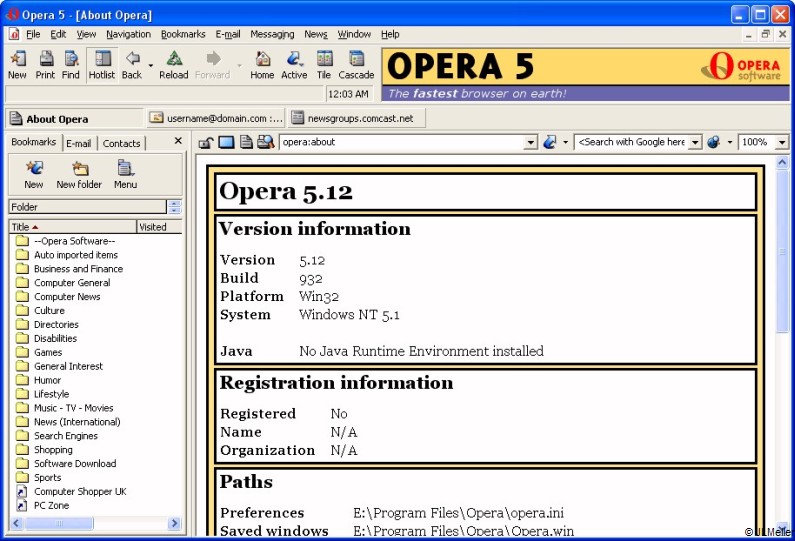Select the E-mail hotlist tab
Image resolution: width=795 pixels, height=541 pixels.
coord(79,143)
